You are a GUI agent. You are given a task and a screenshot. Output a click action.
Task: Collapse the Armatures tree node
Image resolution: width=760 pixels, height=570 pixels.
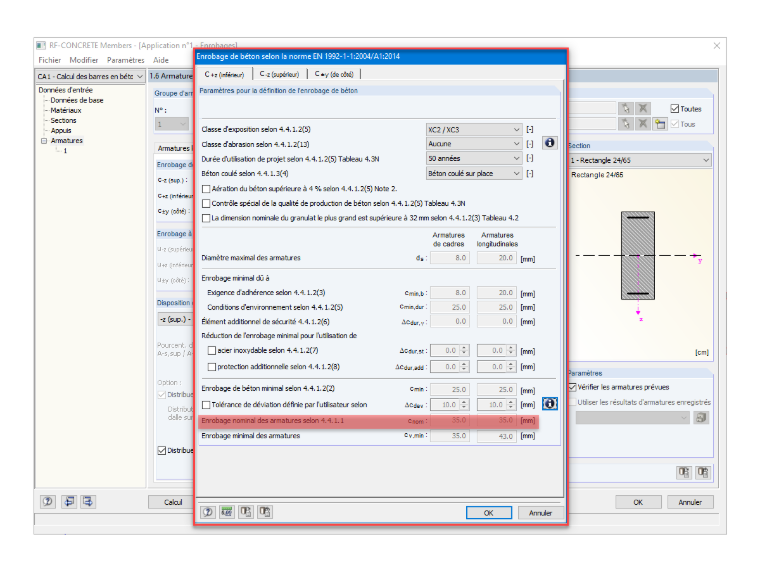(x=44, y=141)
